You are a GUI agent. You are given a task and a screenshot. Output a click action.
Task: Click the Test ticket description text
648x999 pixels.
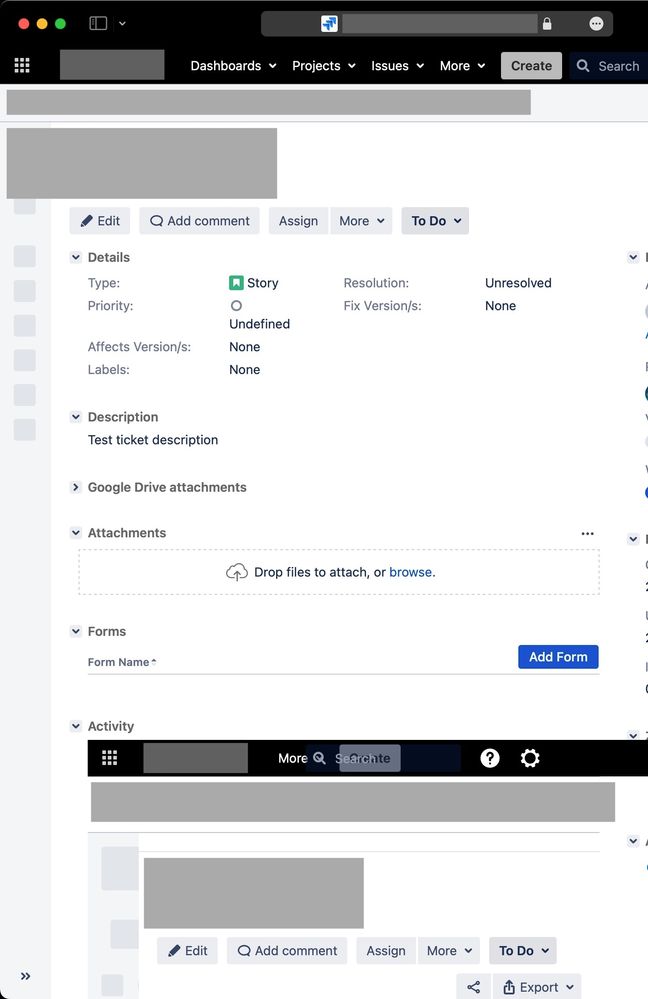point(153,440)
